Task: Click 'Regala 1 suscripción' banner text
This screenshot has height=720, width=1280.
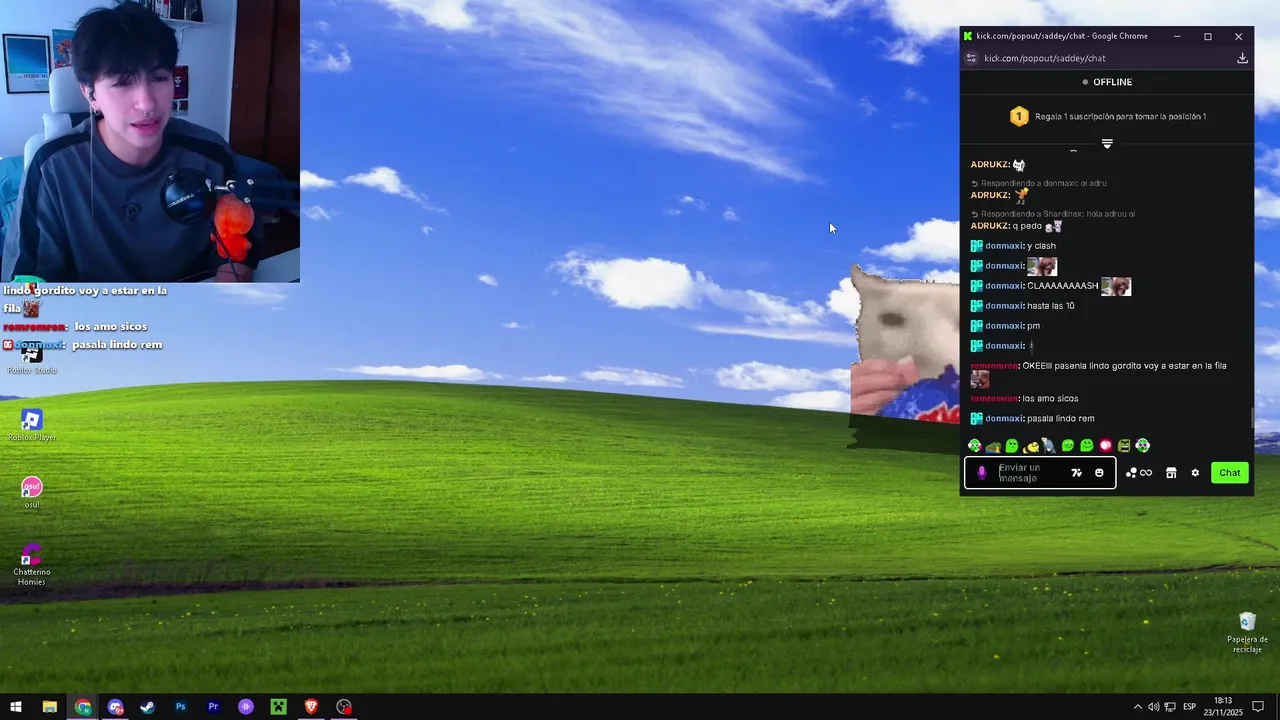Action: (x=1120, y=116)
